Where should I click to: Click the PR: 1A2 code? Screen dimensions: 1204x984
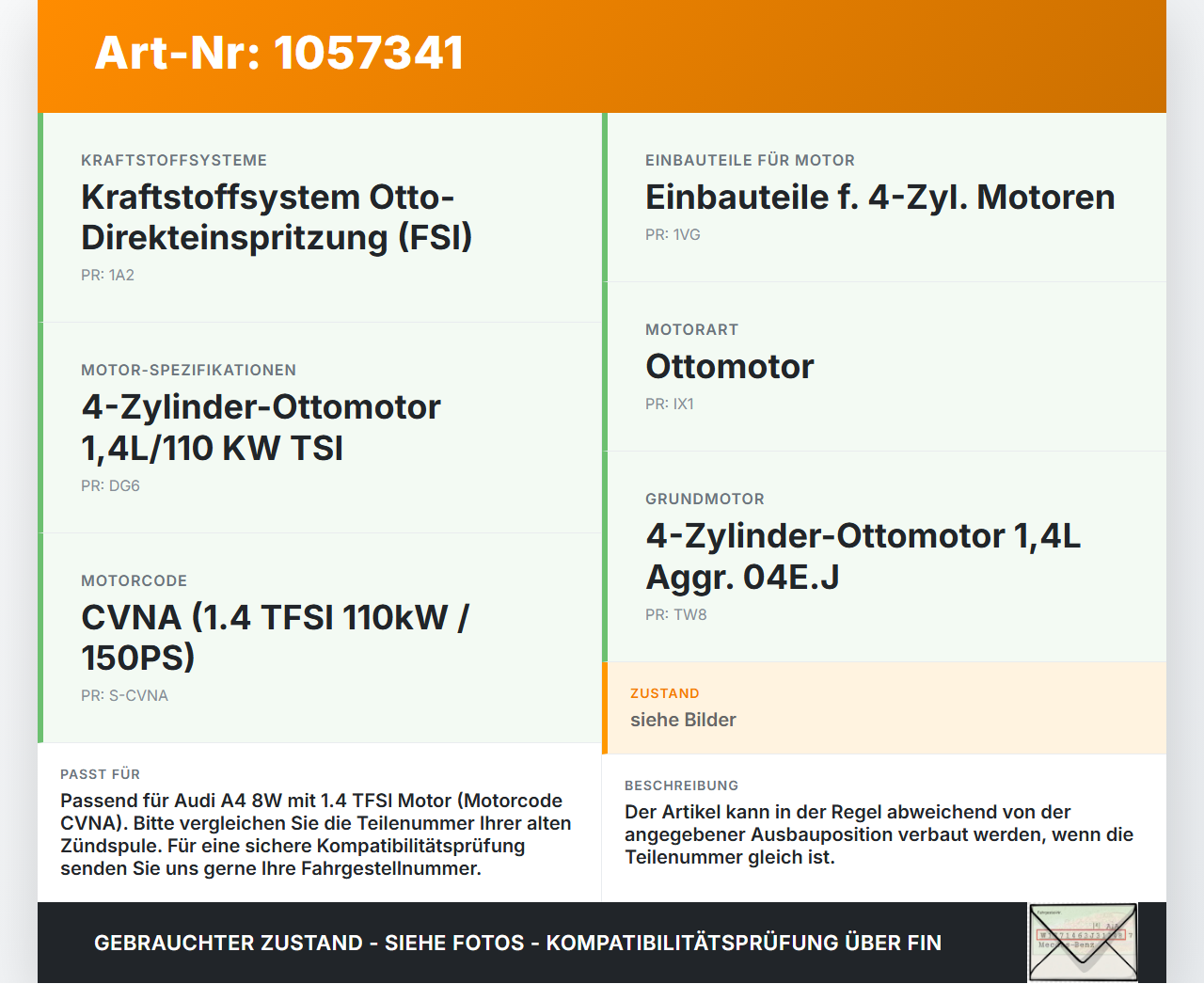tap(107, 275)
